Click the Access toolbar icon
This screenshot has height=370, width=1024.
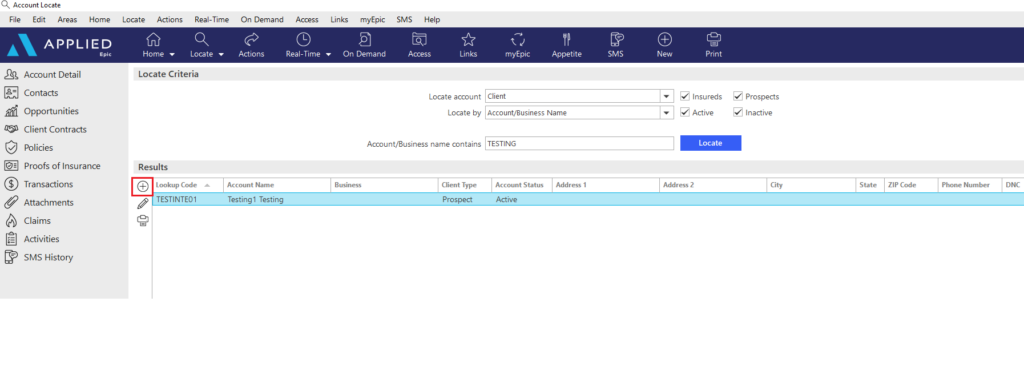coord(419,39)
